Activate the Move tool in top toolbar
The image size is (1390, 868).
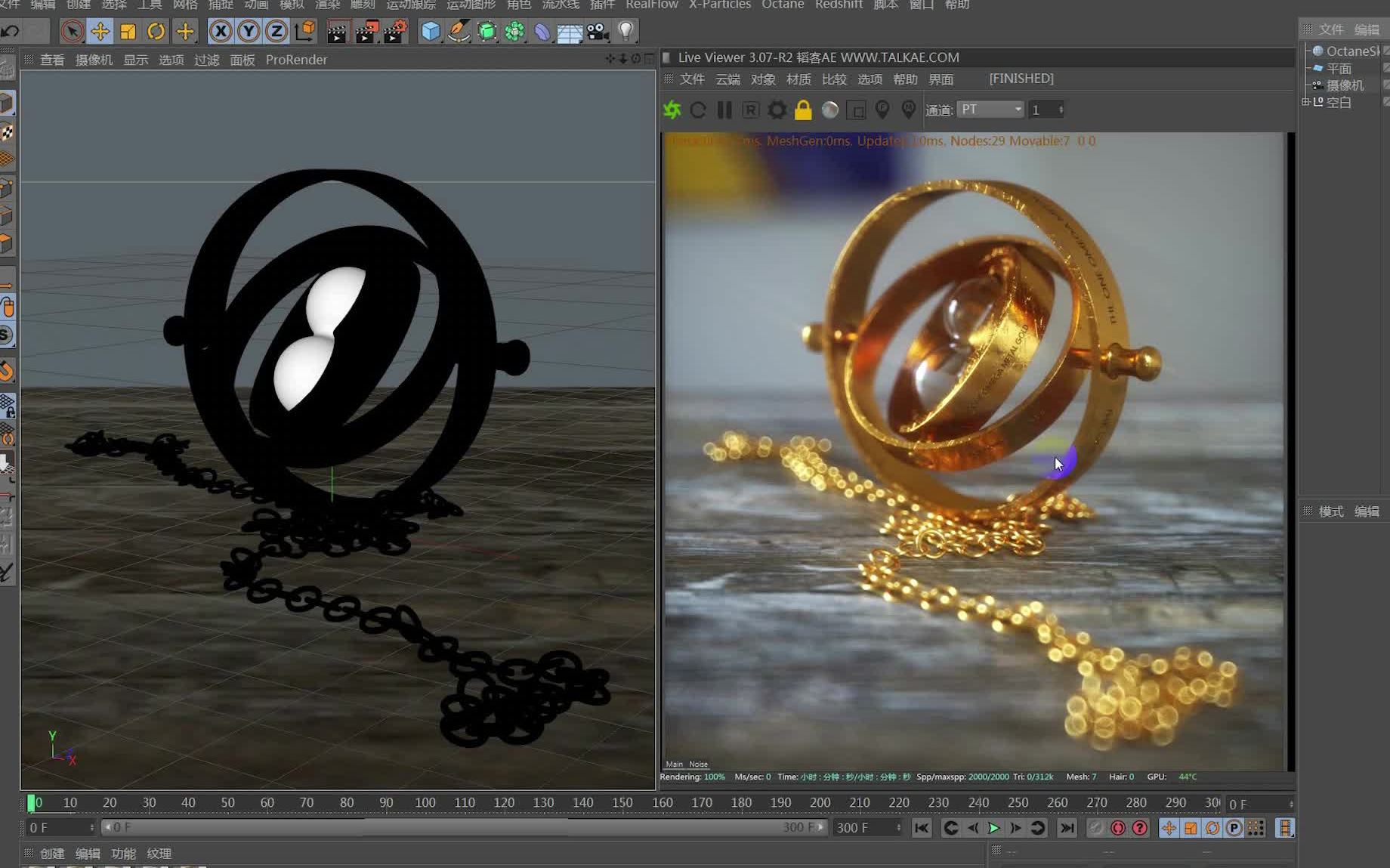(100, 32)
